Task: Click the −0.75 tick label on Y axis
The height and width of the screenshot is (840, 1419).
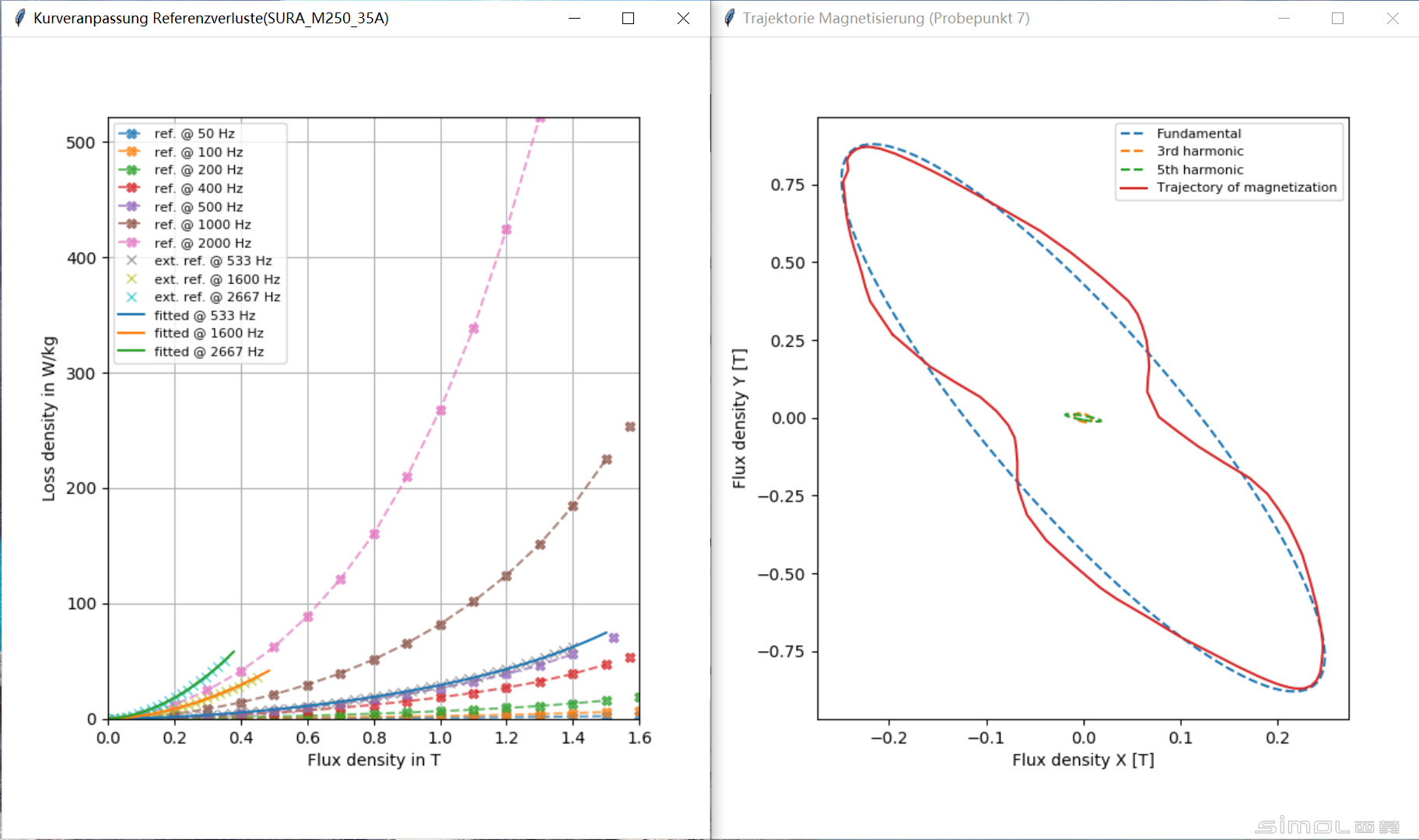Action: [782, 652]
